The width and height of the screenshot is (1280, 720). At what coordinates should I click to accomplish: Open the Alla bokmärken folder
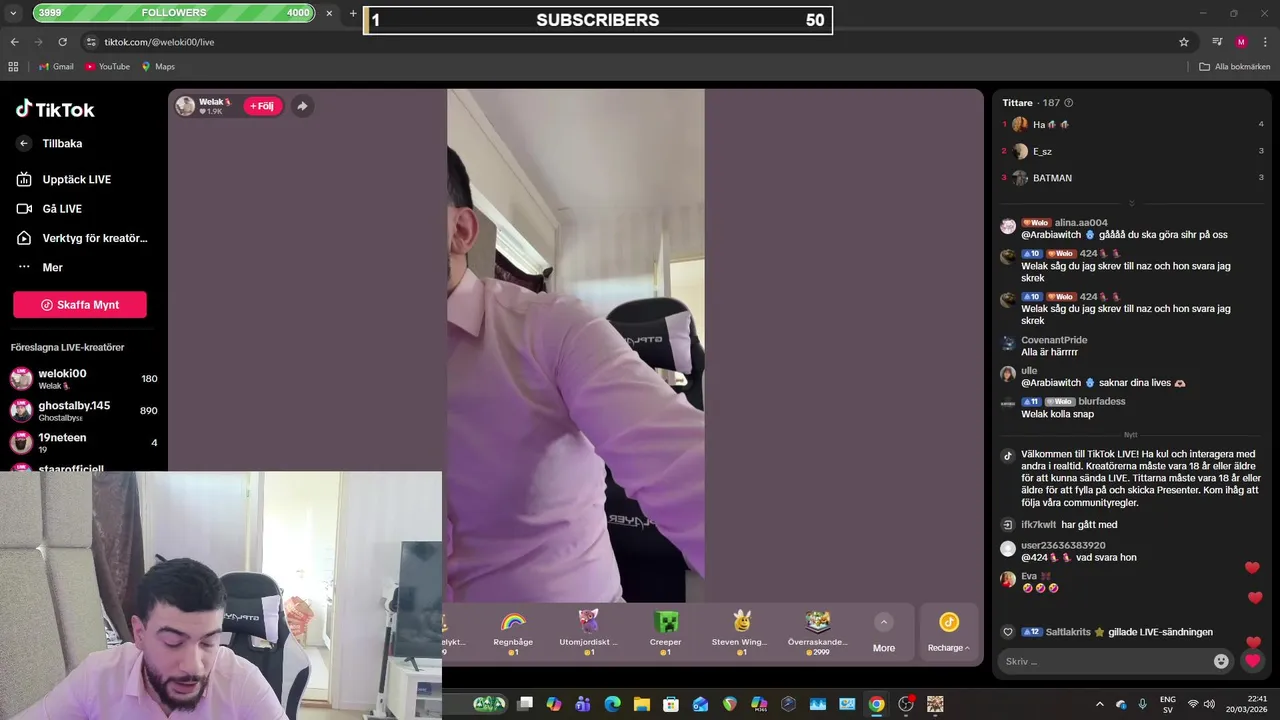pos(1235,67)
